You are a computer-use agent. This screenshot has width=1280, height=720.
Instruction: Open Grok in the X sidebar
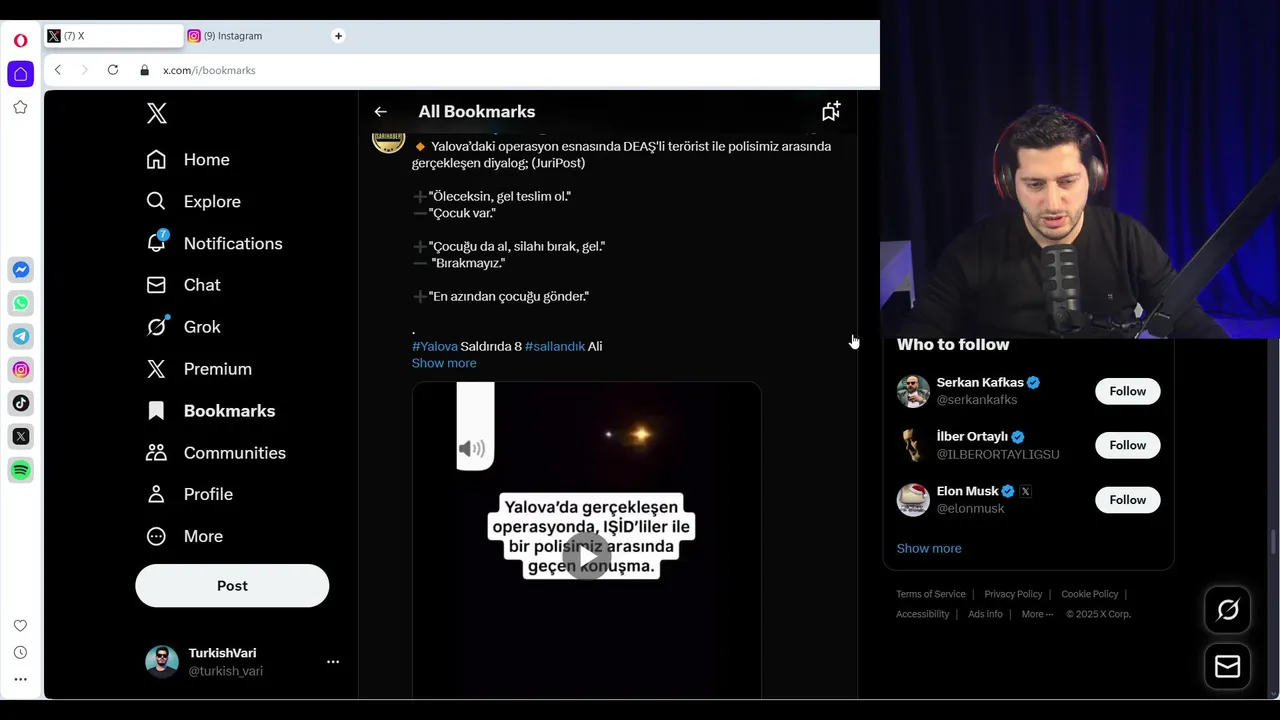coord(183,327)
